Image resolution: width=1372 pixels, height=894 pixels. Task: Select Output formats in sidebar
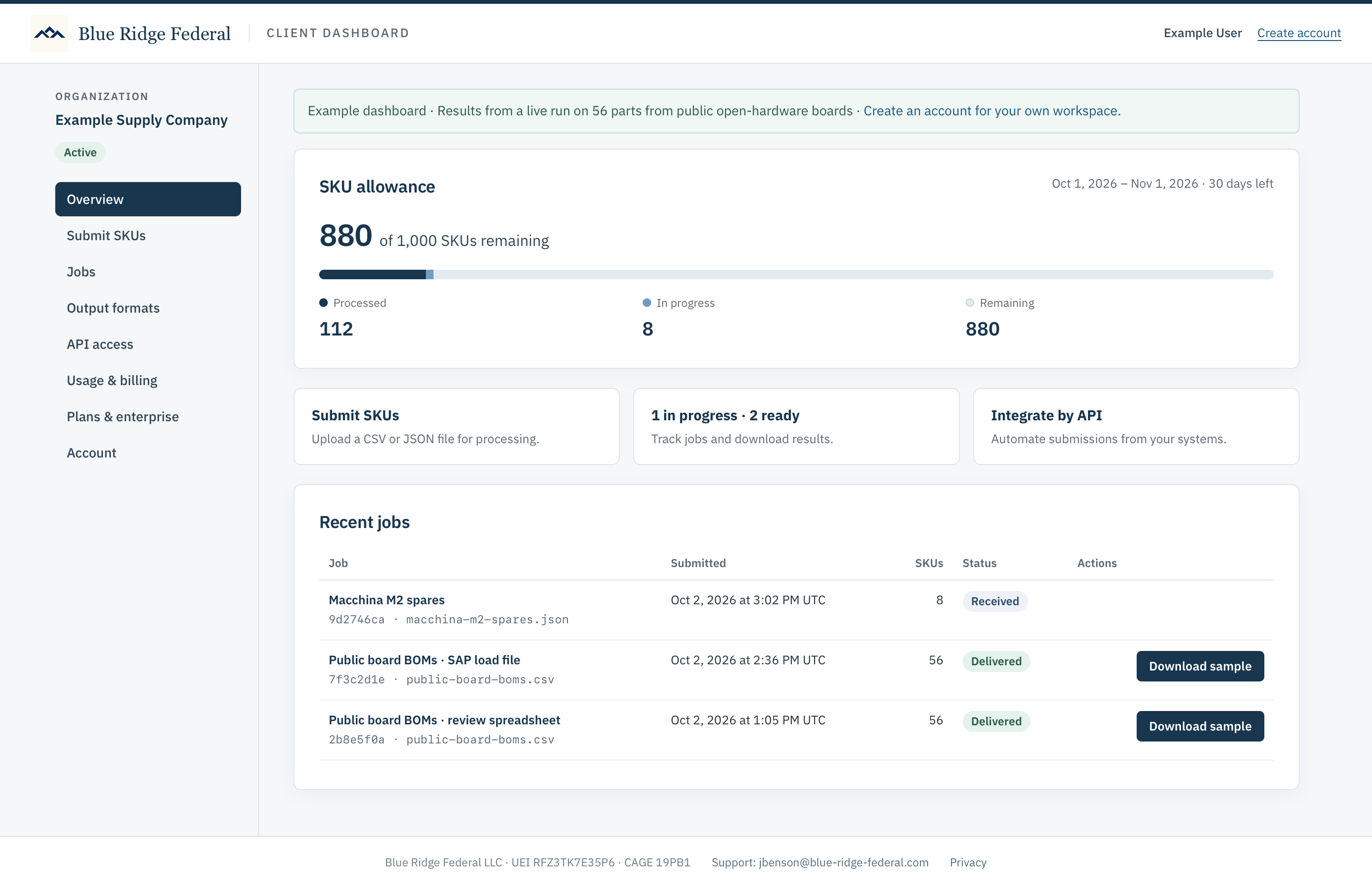pos(148,308)
